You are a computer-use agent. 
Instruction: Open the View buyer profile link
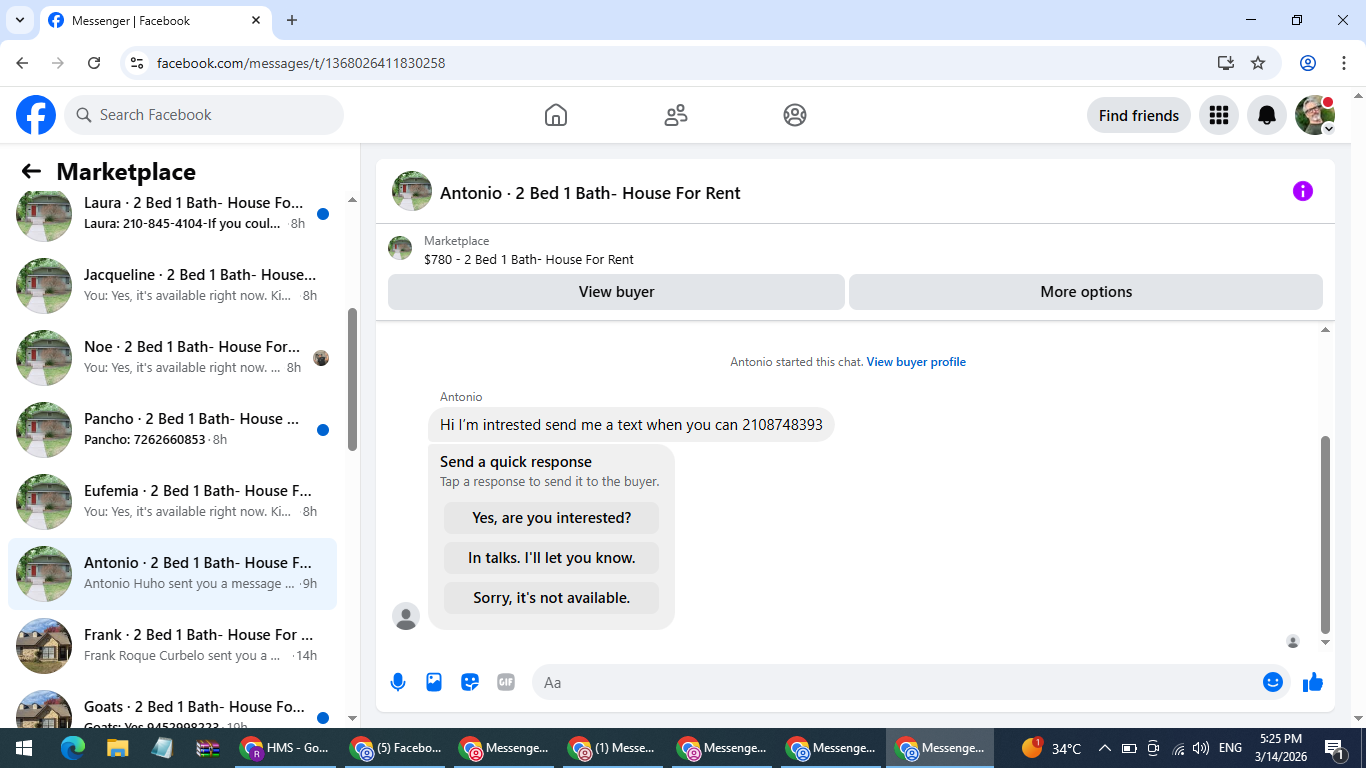coord(916,362)
